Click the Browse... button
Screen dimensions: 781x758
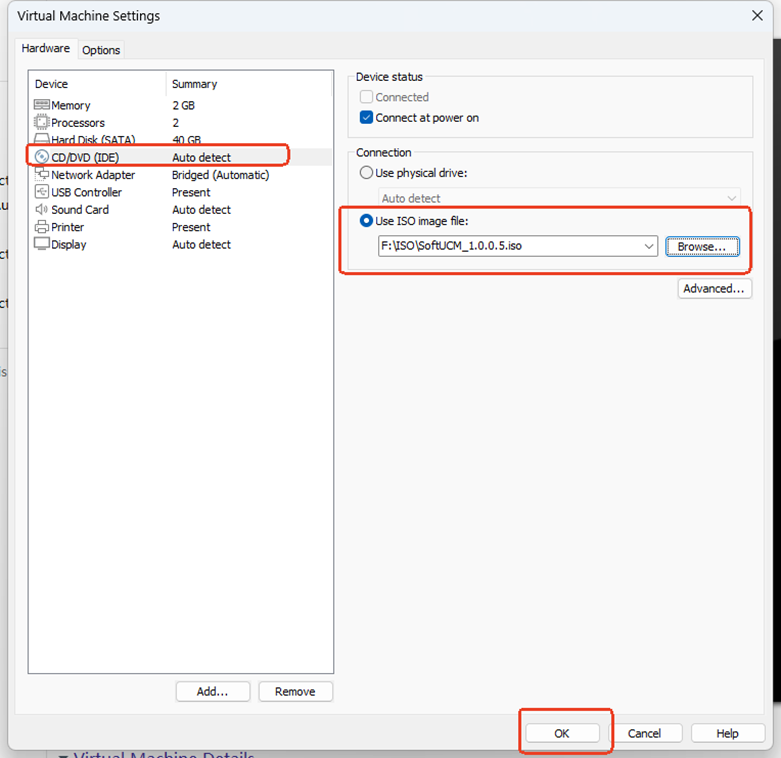[x=702, y=247]
